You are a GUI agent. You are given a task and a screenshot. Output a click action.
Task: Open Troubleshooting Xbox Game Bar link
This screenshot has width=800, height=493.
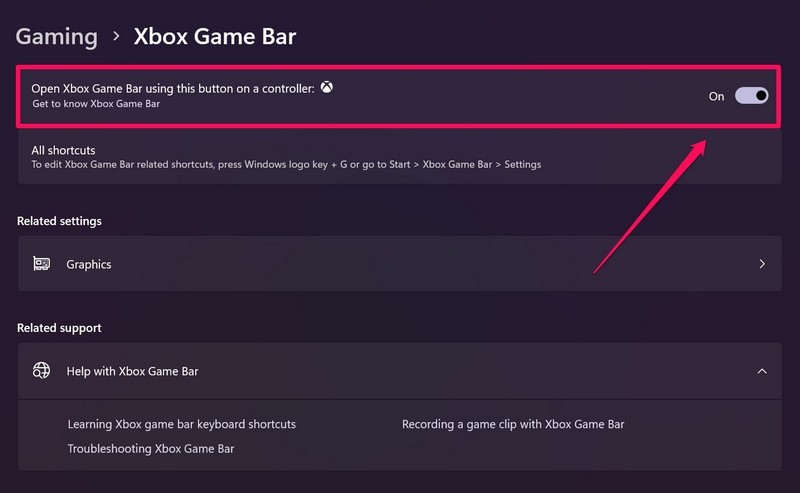(151, 449)
